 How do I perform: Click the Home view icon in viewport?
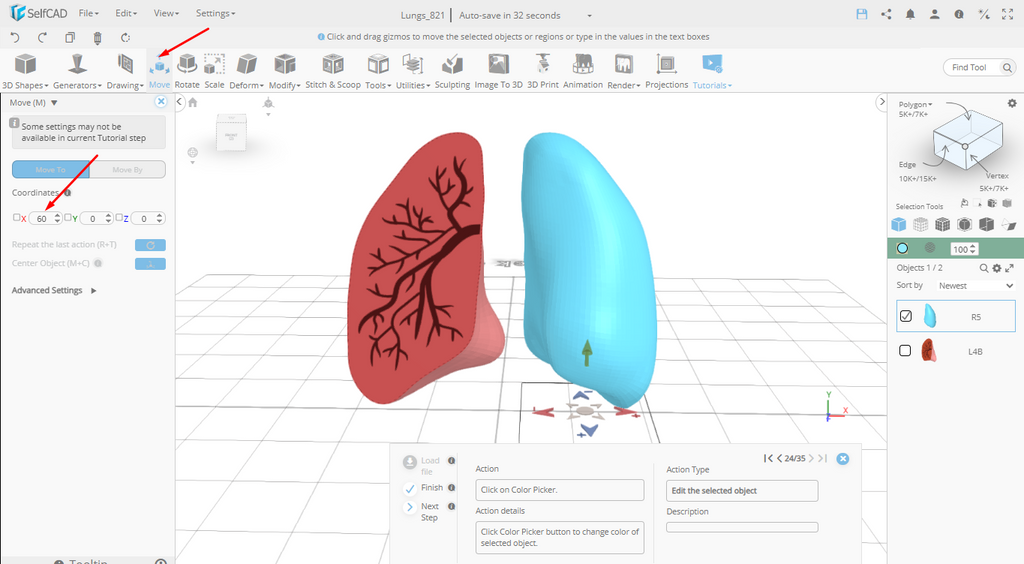pyautogui.click(x=193, y=102)
